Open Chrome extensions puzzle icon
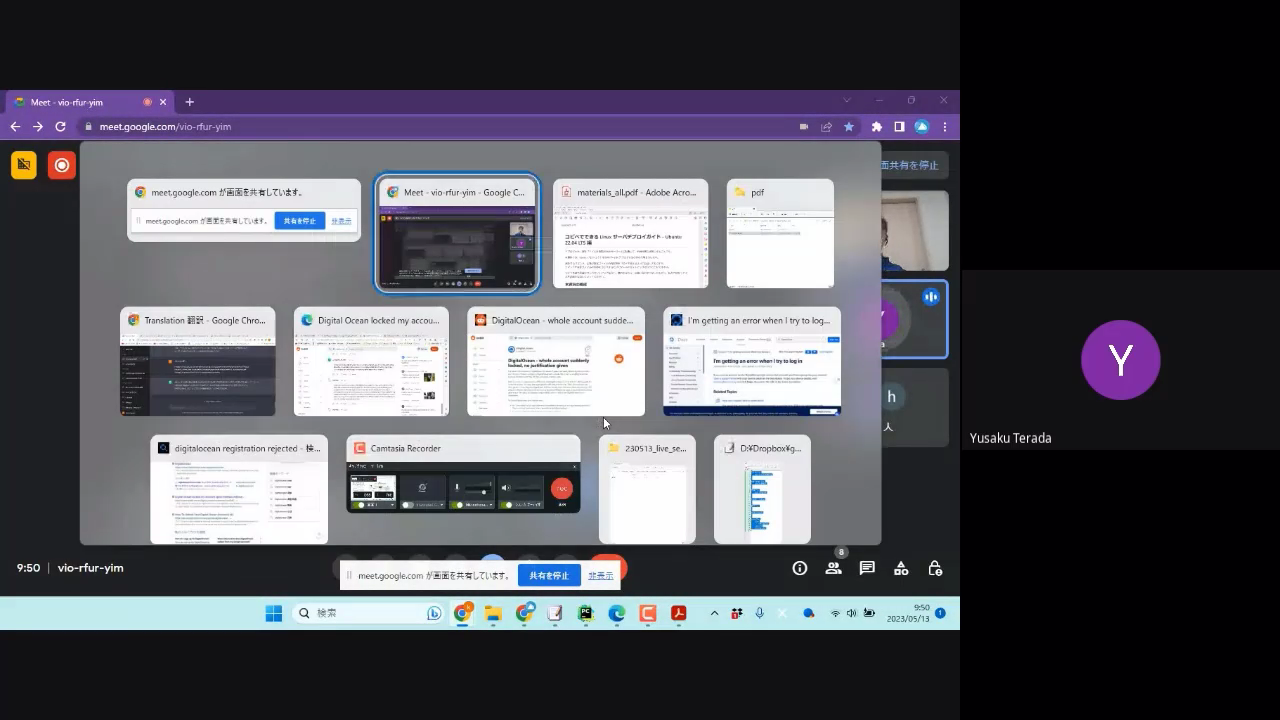This screenshot has width=1280, height=720. click(x=877, y=127)
